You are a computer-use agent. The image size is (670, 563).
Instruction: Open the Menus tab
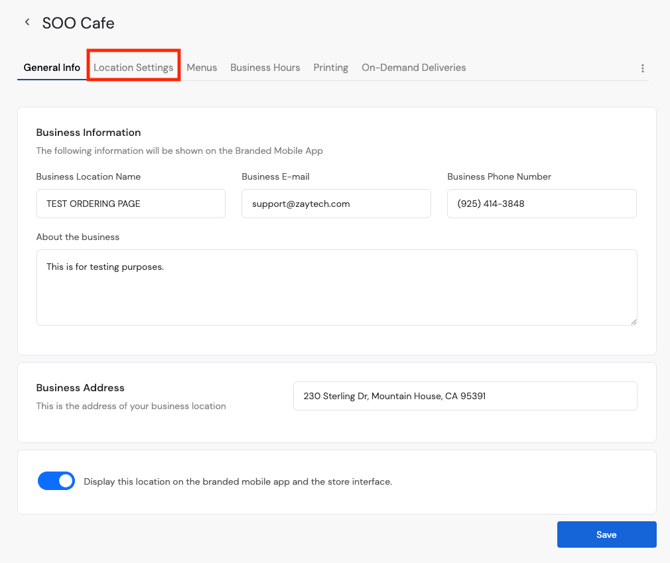[x=202, y=67]
